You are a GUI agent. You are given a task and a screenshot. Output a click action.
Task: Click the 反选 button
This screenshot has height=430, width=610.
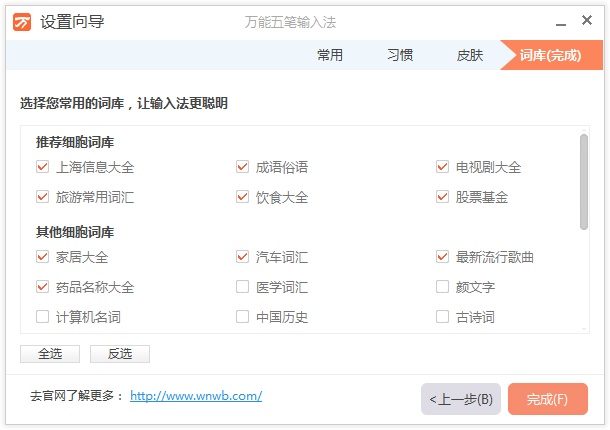click(120, 354)
